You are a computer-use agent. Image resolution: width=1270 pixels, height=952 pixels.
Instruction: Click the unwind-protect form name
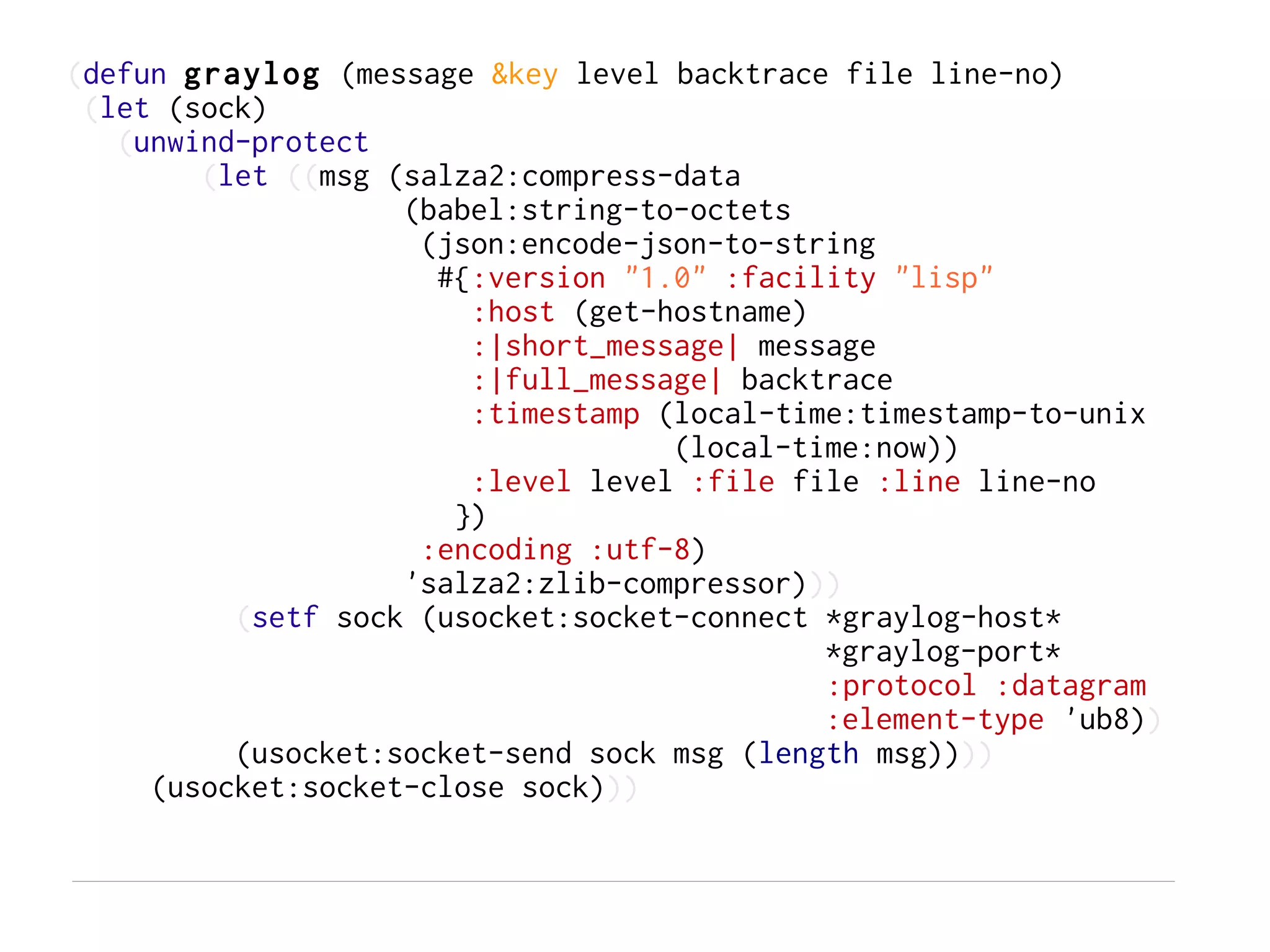(x=251, y=143)
